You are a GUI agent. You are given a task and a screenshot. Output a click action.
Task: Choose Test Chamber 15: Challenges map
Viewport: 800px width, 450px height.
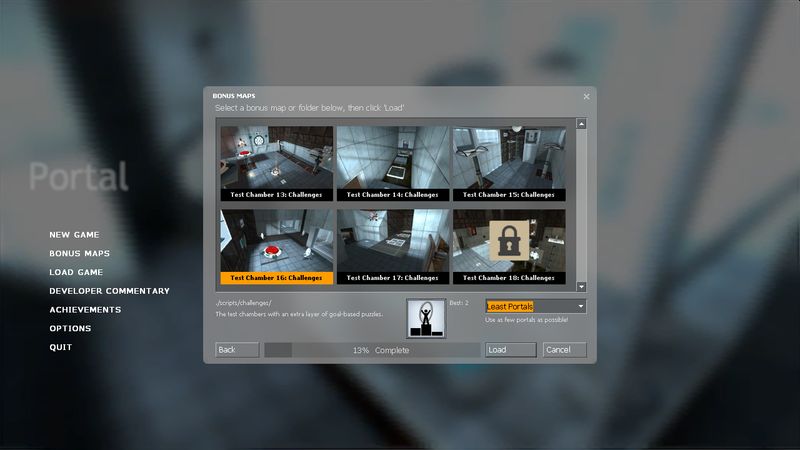[x=508, y=163]
